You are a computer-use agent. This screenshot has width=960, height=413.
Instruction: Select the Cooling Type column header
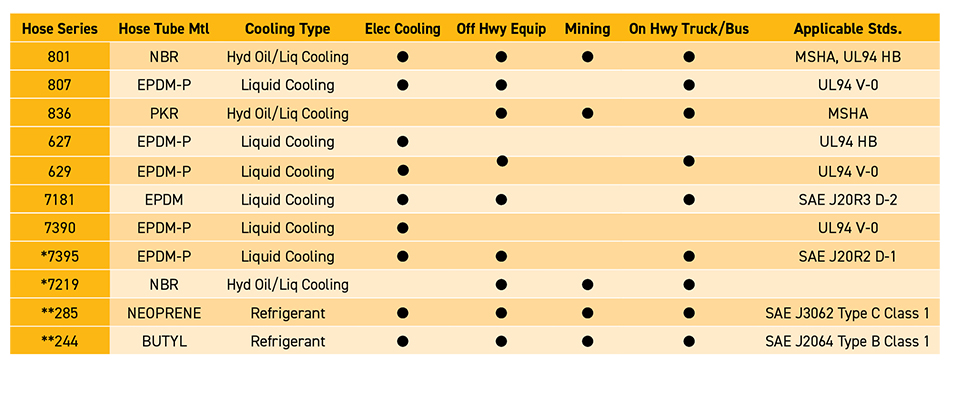pos(287,29)
